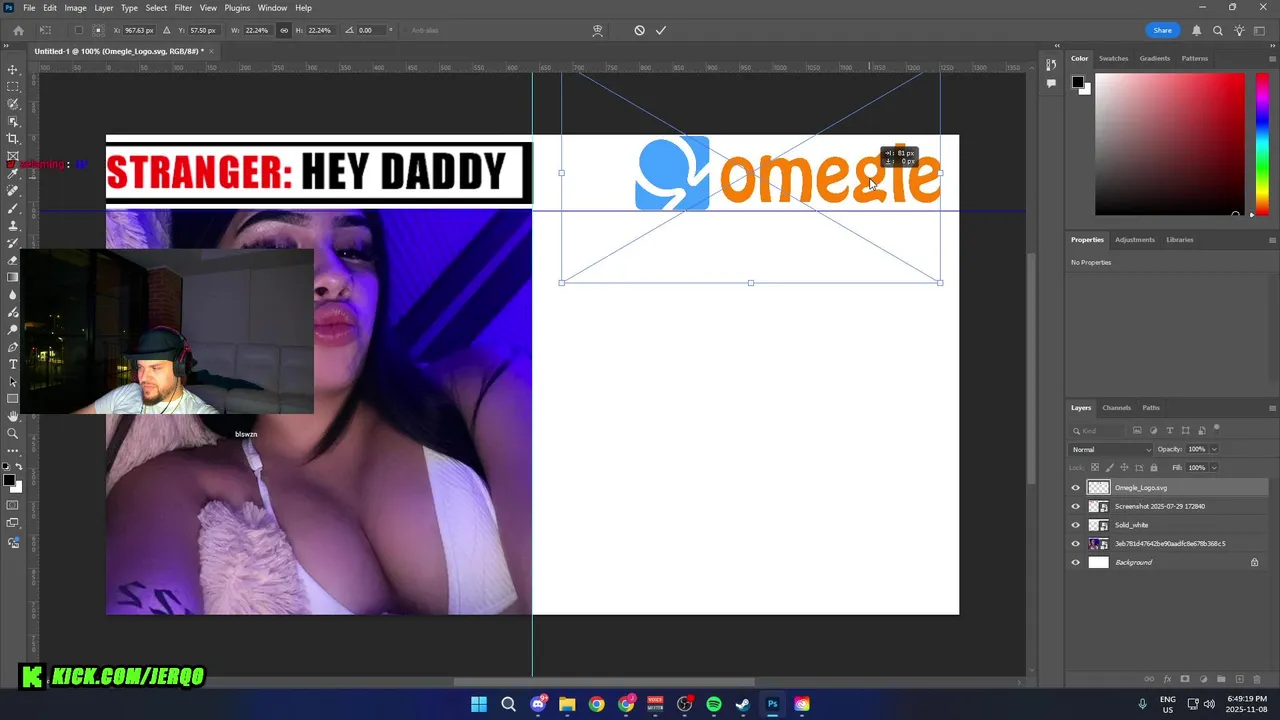
Task: Open the Layers panel flyout menu
Action: pos(1272,408)
